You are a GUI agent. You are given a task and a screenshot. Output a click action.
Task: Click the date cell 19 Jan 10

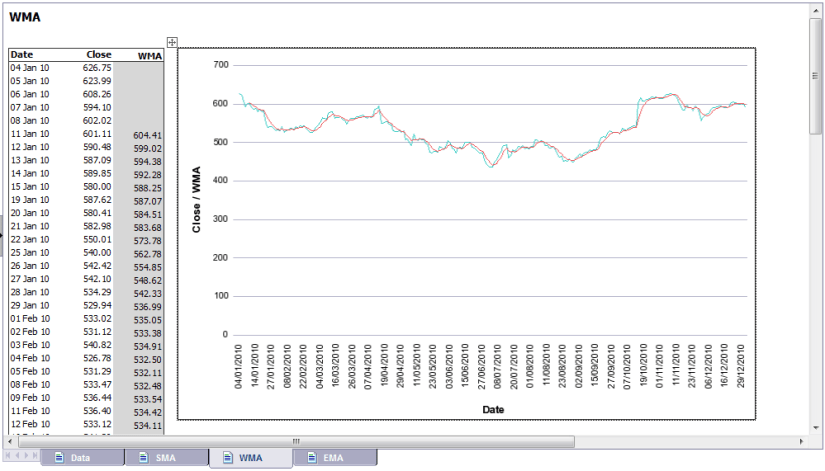tap(30, 199)
